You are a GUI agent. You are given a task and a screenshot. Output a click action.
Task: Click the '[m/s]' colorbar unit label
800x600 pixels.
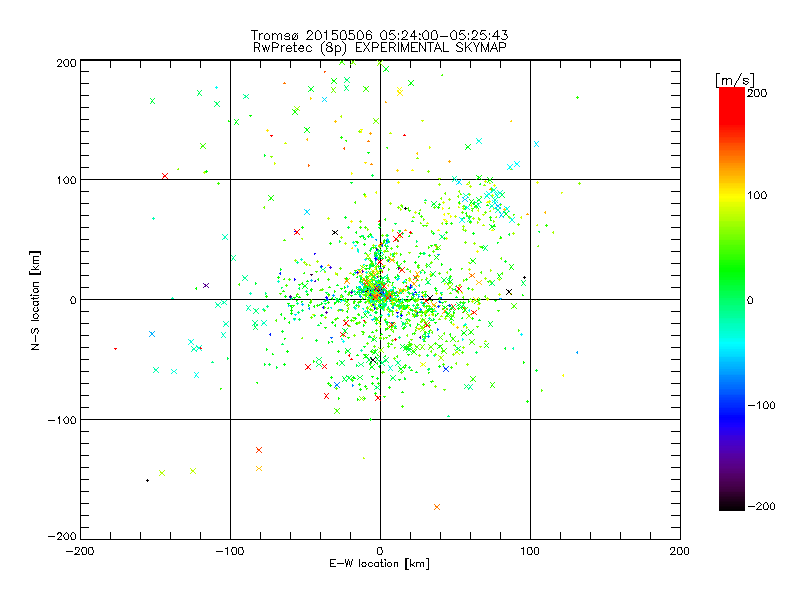click(735, 80)
